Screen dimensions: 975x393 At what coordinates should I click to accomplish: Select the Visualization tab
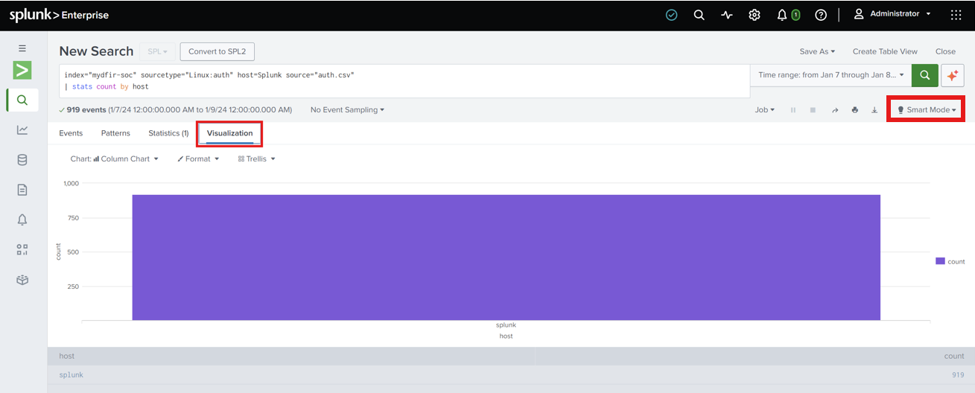coord(229,133)
